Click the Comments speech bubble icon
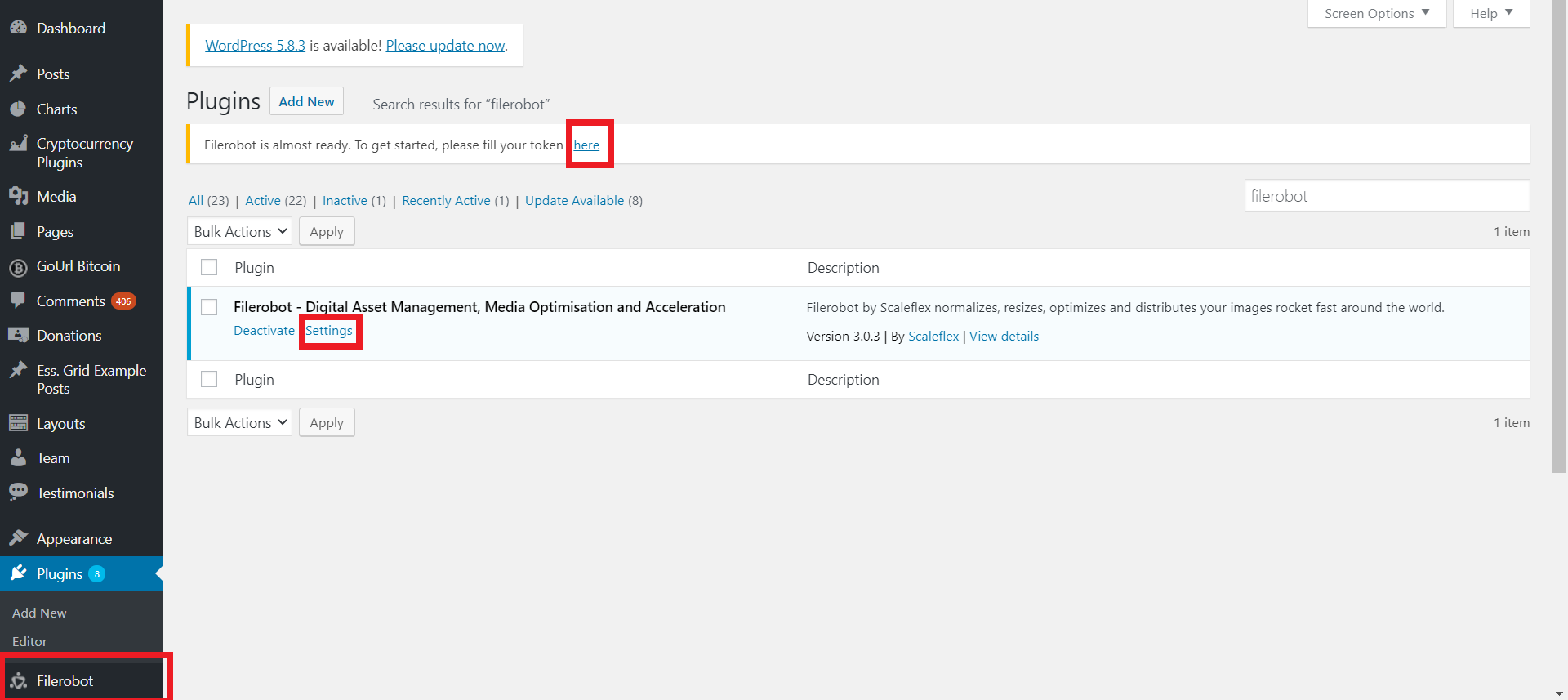The width and height of the screenshot is (1568, 700). (18, 300)
